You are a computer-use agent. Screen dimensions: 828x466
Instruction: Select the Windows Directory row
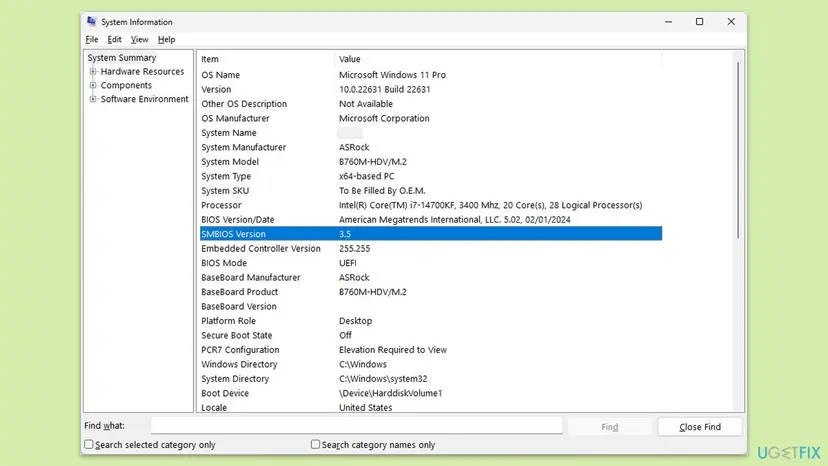point(431,364)
